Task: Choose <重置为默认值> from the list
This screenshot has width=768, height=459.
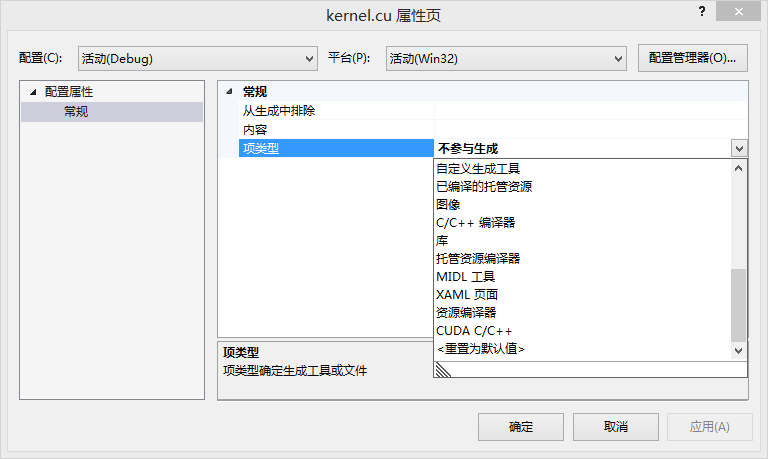Action: (x=583, y=349)
